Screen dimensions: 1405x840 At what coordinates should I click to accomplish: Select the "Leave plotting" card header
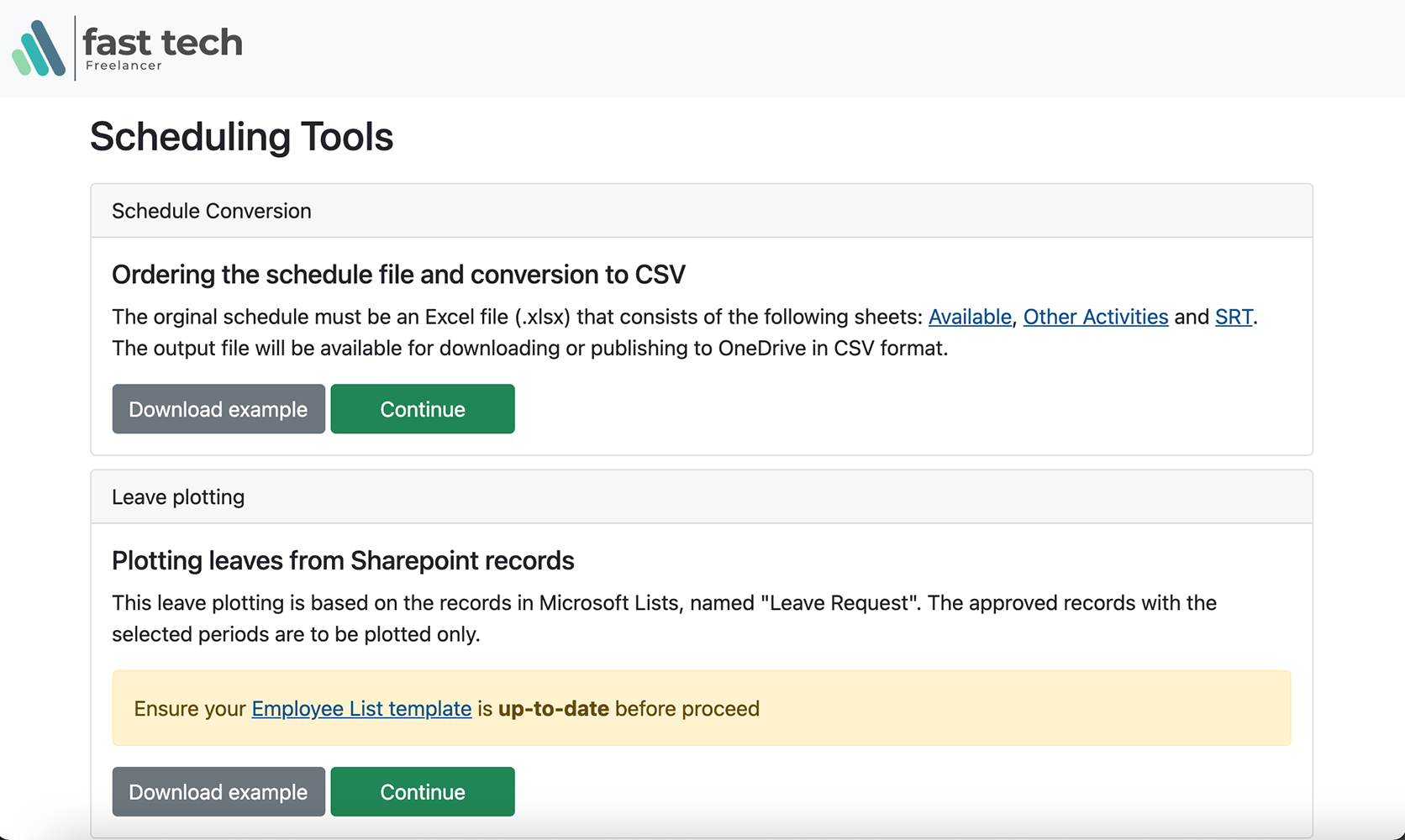point(178,497)
